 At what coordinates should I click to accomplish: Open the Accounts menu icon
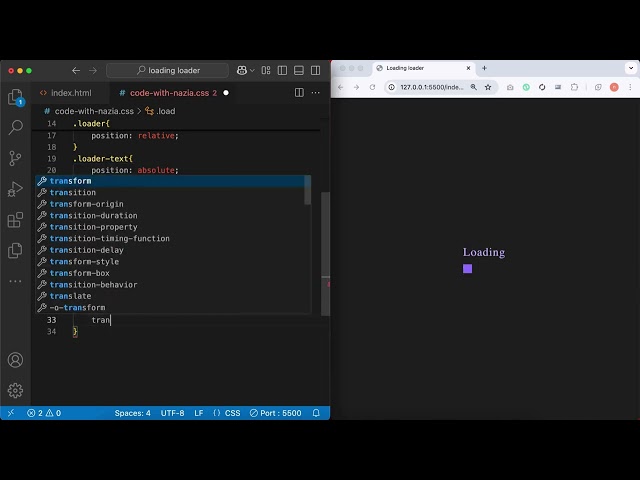point(16,360)
